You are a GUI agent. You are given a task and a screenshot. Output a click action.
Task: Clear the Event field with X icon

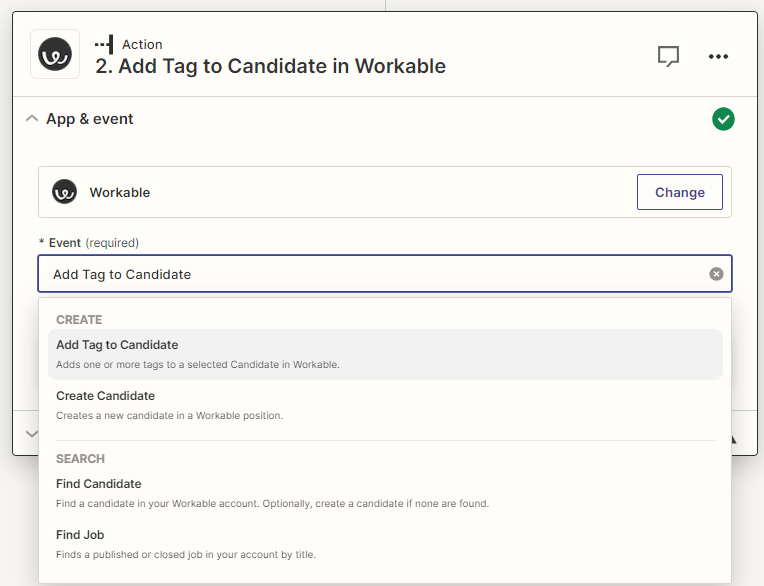tap(716, 274)
